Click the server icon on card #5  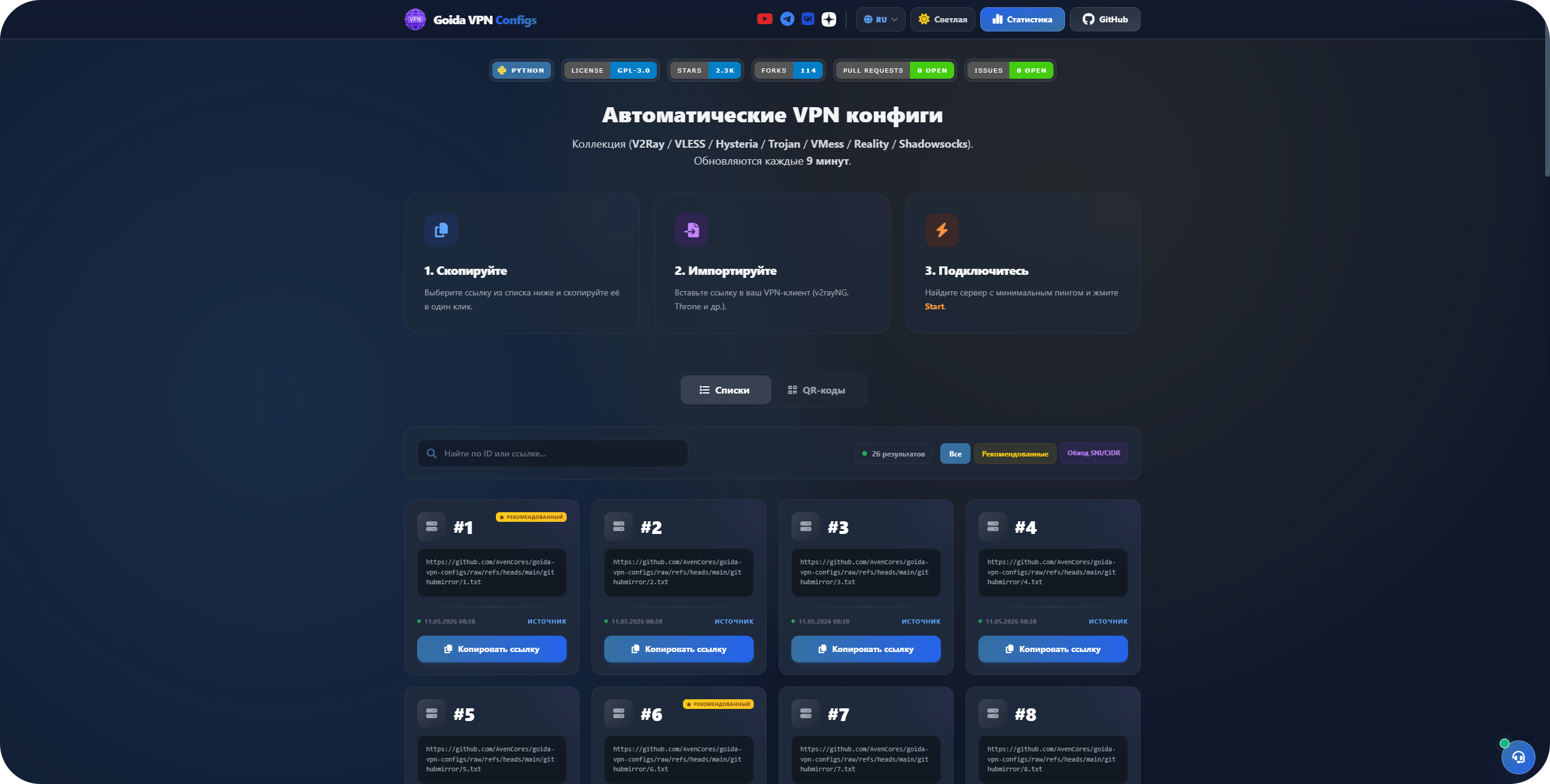click(432, 714)
